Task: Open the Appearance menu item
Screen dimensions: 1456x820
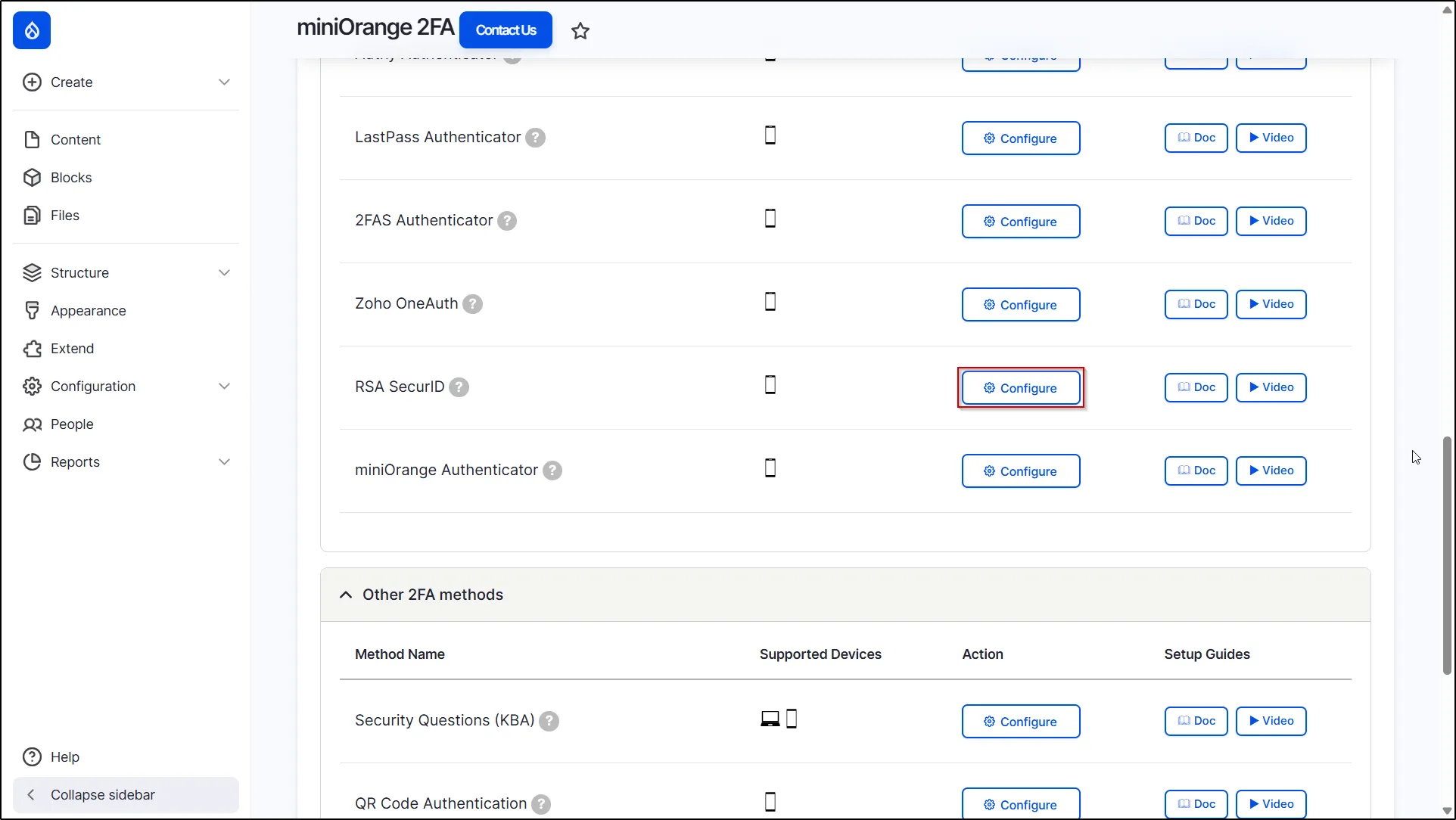Action: pos(89,310)
